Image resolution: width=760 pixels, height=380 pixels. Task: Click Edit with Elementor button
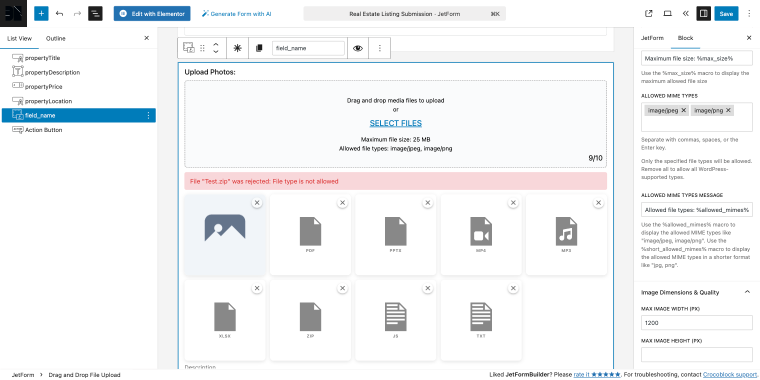click(x=152, y=14)
